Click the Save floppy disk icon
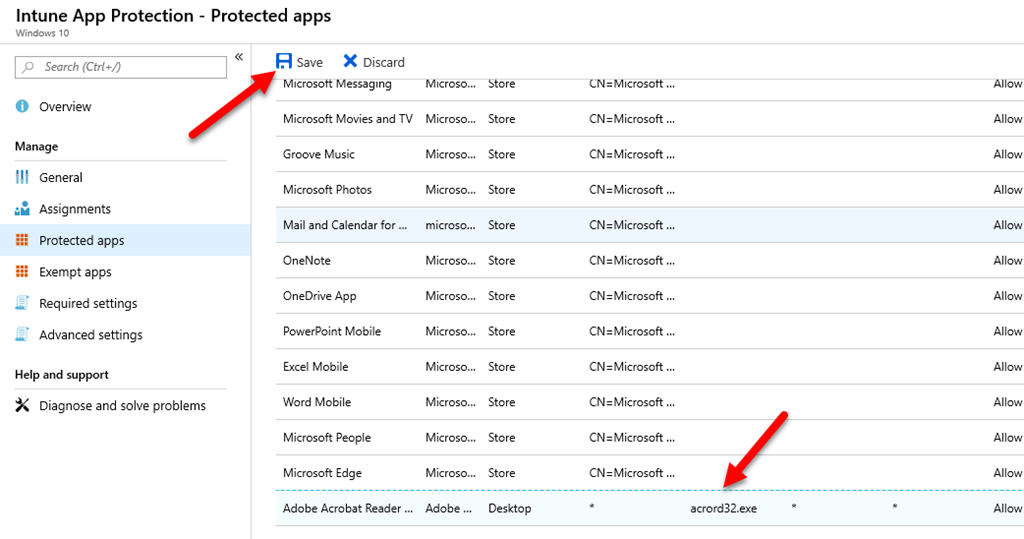Screen dimensions: 1024x539 click(284, 62)
